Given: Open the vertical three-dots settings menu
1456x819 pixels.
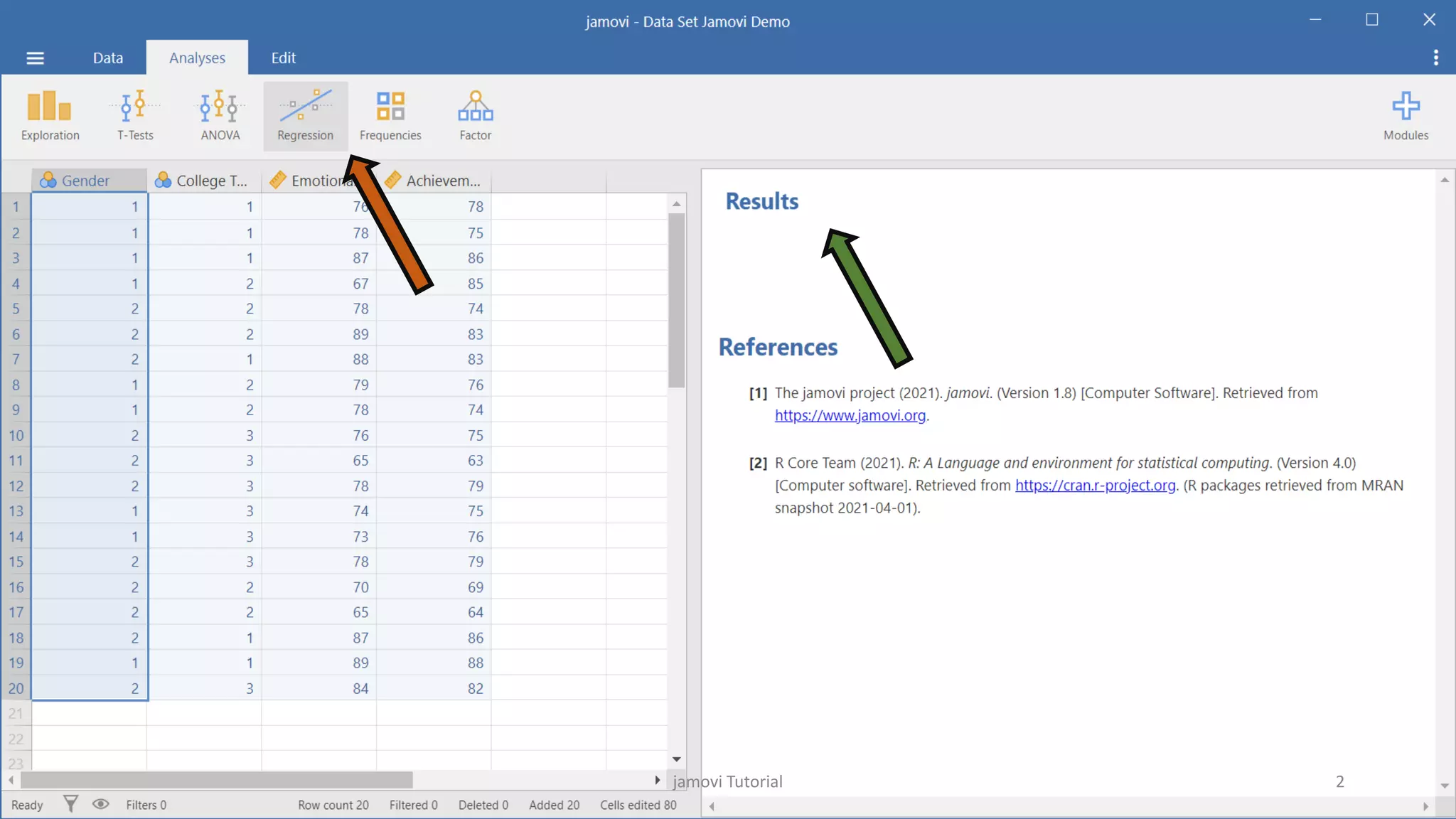Looking at the screenshot, I should point(1435,58).
